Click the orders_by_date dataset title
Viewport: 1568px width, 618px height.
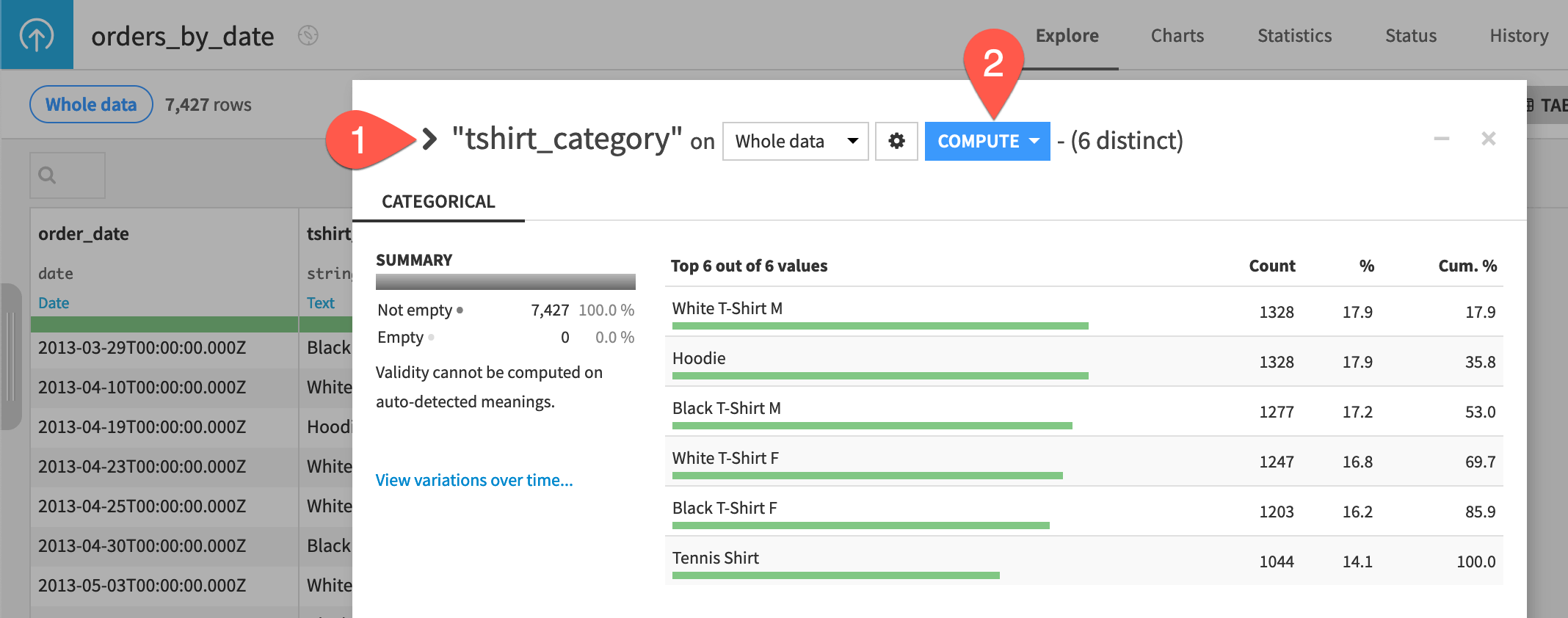183,36
